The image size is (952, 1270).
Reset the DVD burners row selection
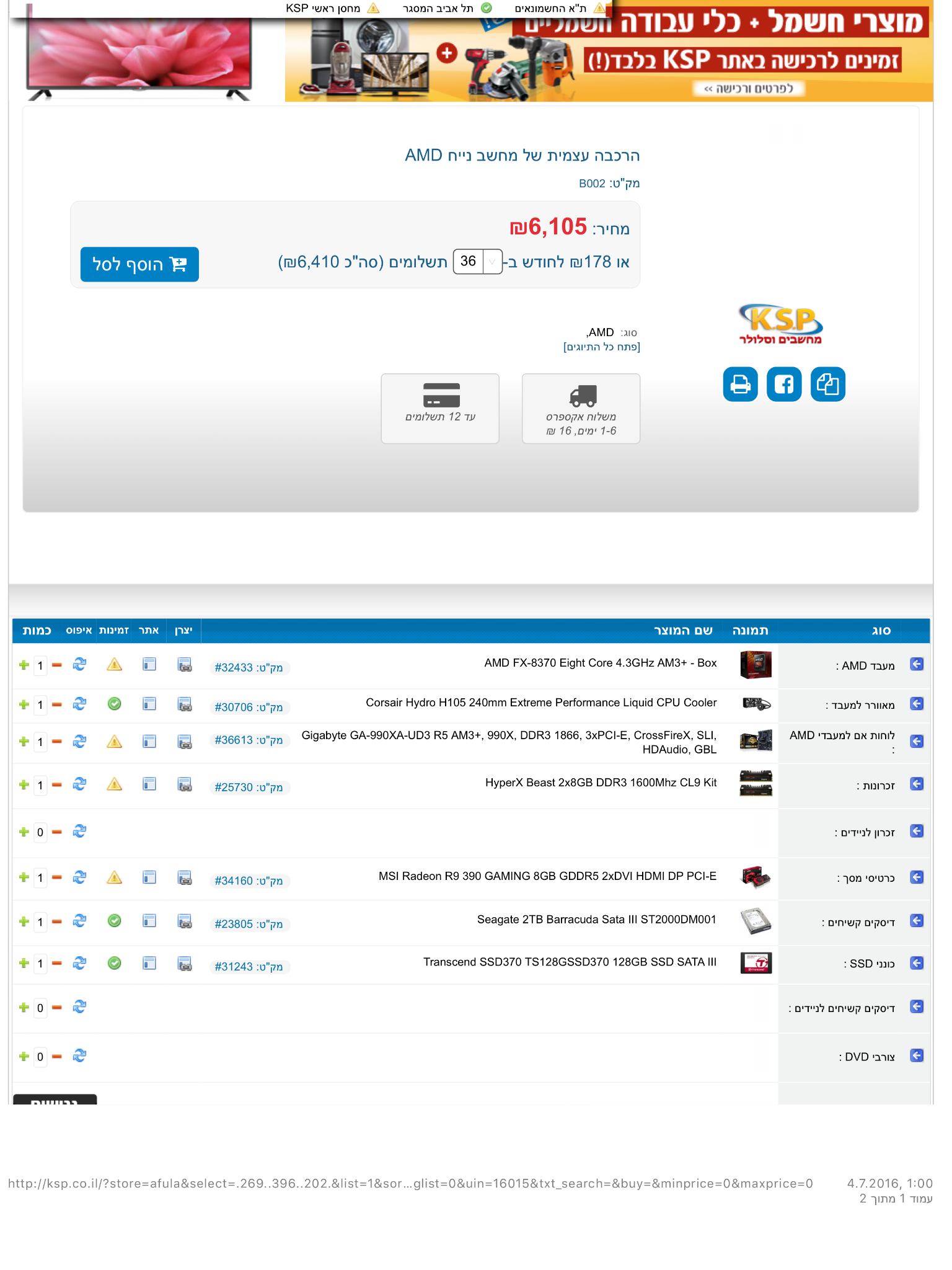79,1055
